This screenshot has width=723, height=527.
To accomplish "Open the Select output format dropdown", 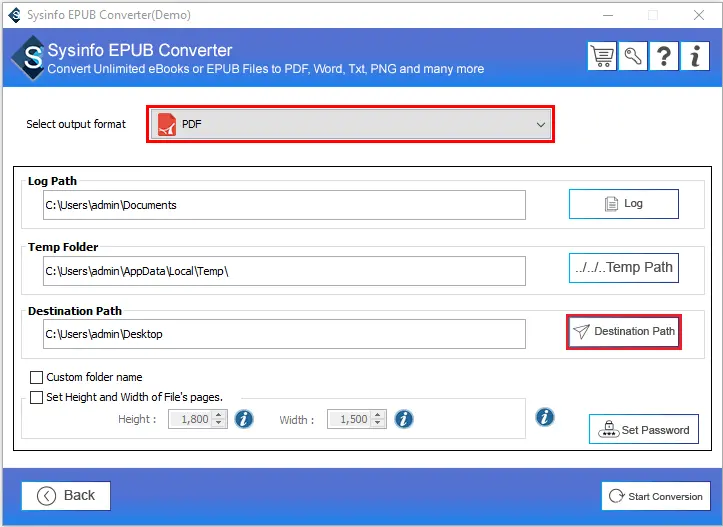I will pyautogui.click(x=350, y=124).
